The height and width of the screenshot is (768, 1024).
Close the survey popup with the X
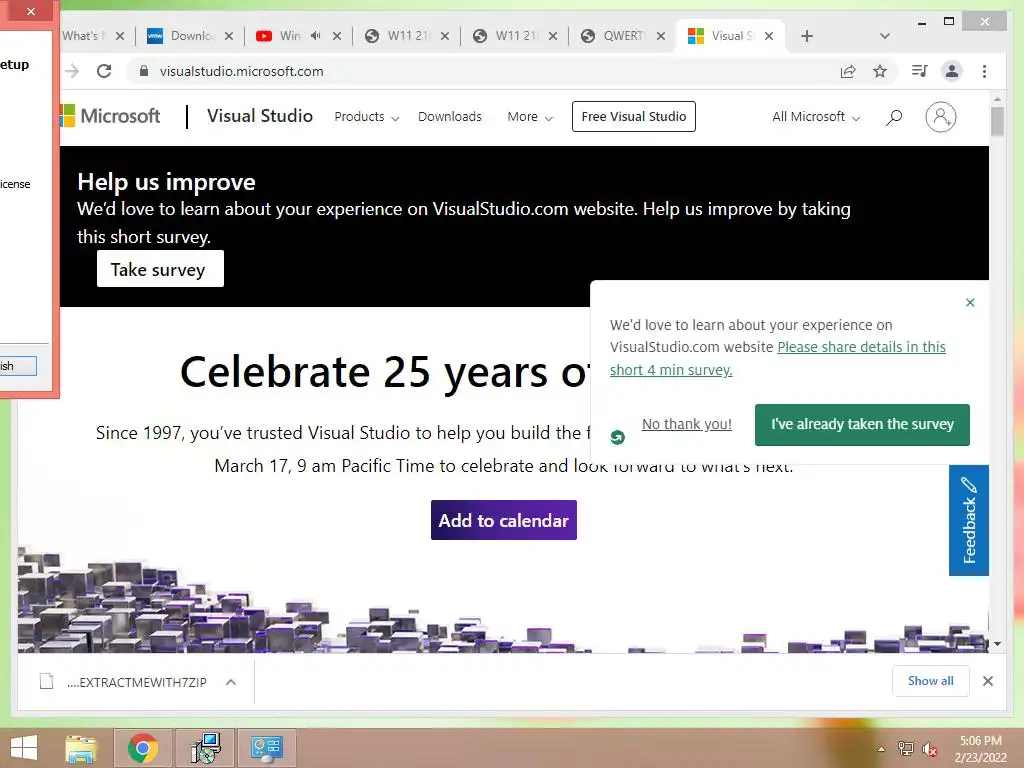click(x=970, y=302)
